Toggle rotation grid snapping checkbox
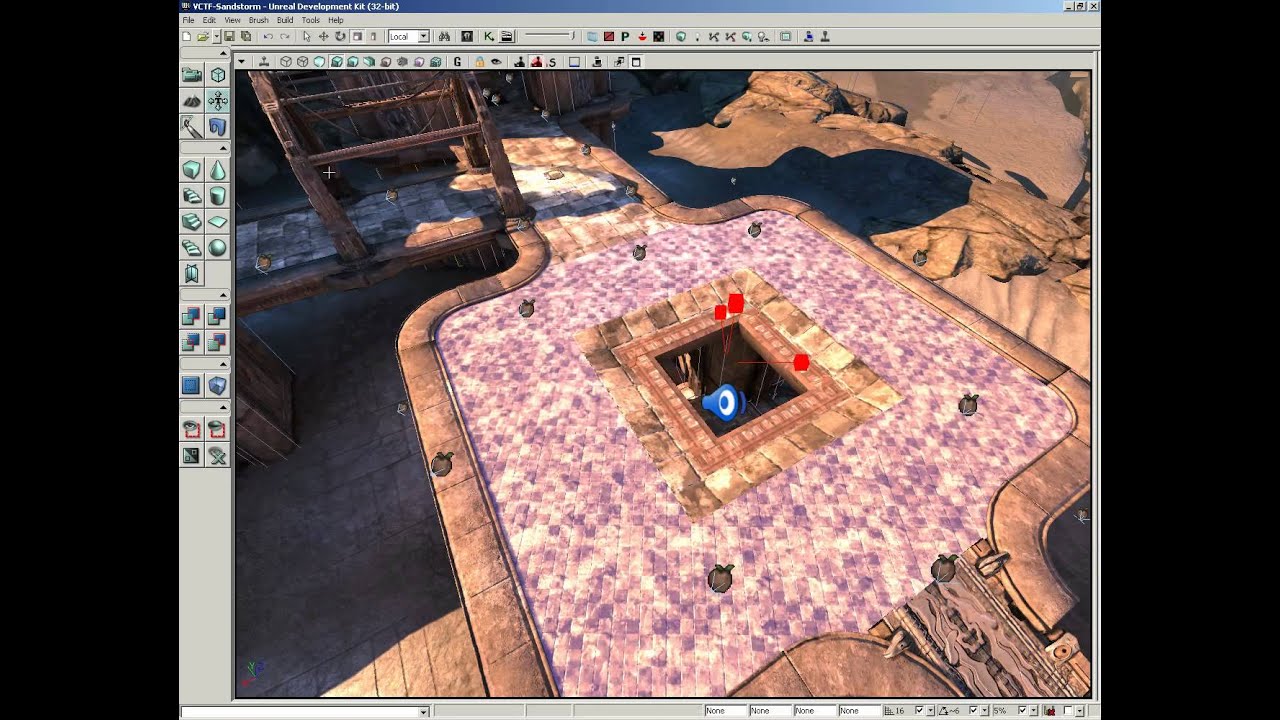The height and width of the screenshot is (720, 1280). coord(975,711)
